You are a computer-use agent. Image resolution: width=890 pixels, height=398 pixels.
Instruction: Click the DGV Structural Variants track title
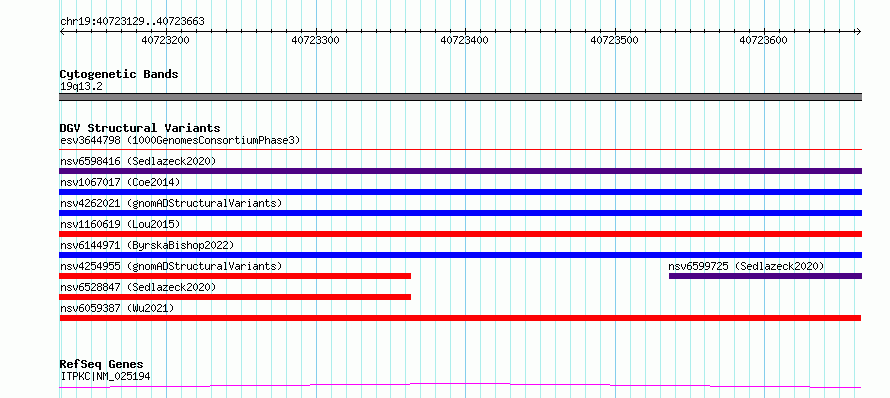click(x=140, y=128)
